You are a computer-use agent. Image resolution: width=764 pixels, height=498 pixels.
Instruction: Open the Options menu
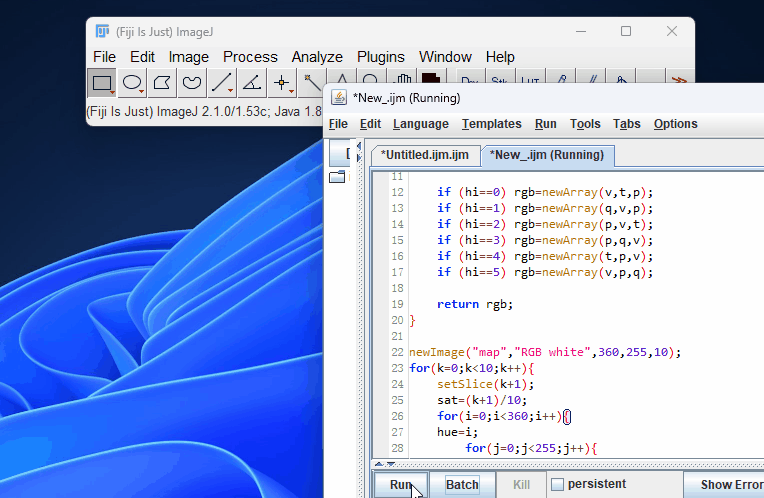[676, 124]
